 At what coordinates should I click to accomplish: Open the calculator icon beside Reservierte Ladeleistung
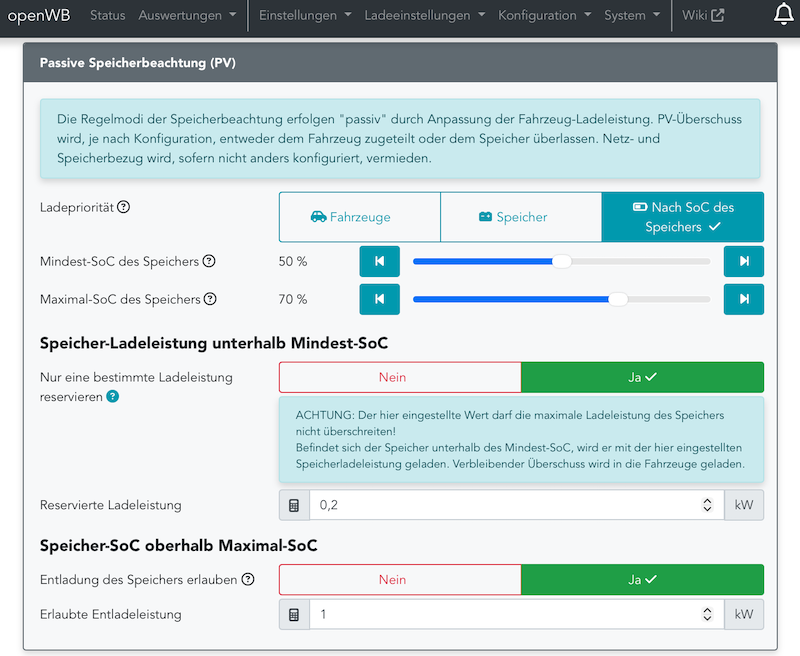click(x=293, y=505)
